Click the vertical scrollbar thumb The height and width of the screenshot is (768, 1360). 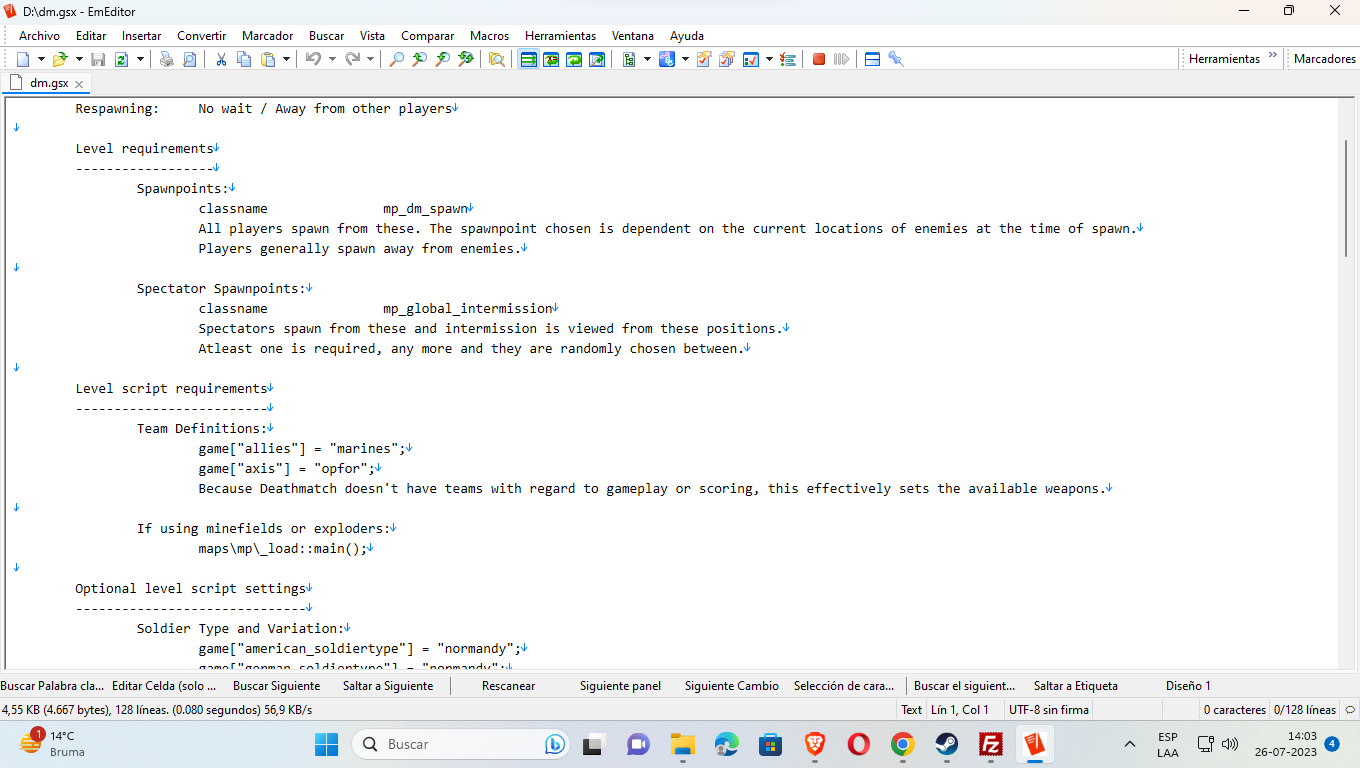(1348, 200)
